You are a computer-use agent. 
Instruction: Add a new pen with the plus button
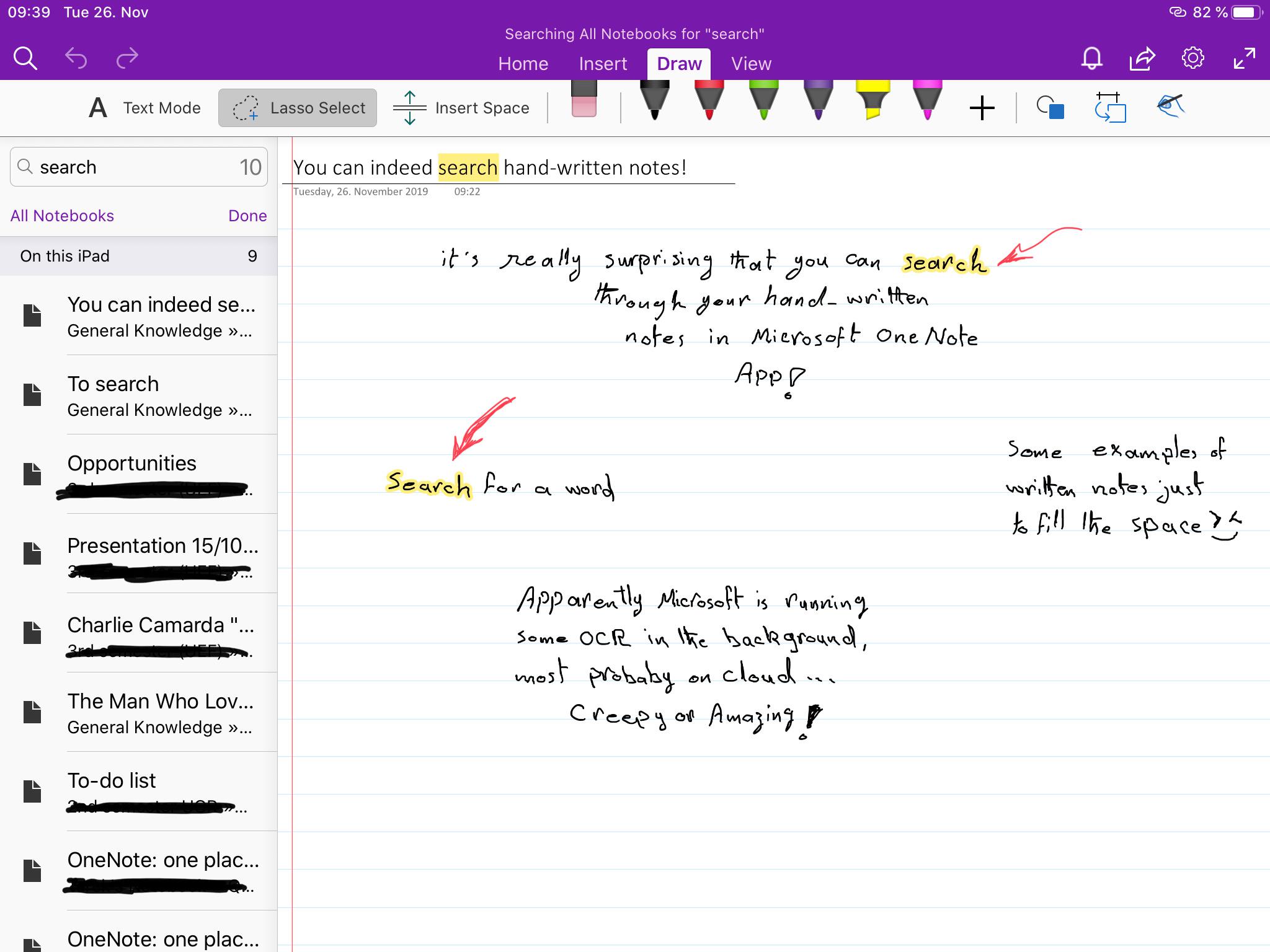(982, 107)
